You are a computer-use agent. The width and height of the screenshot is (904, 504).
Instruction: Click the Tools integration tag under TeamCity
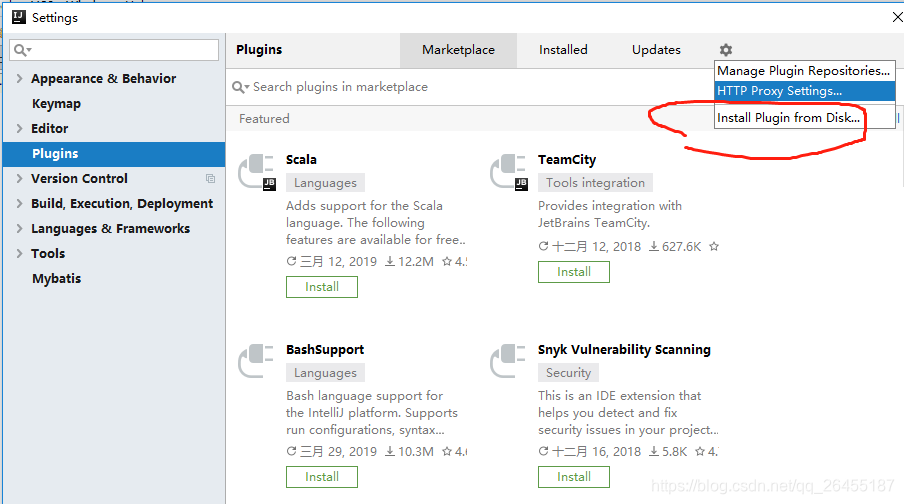(x=596, y=183)
